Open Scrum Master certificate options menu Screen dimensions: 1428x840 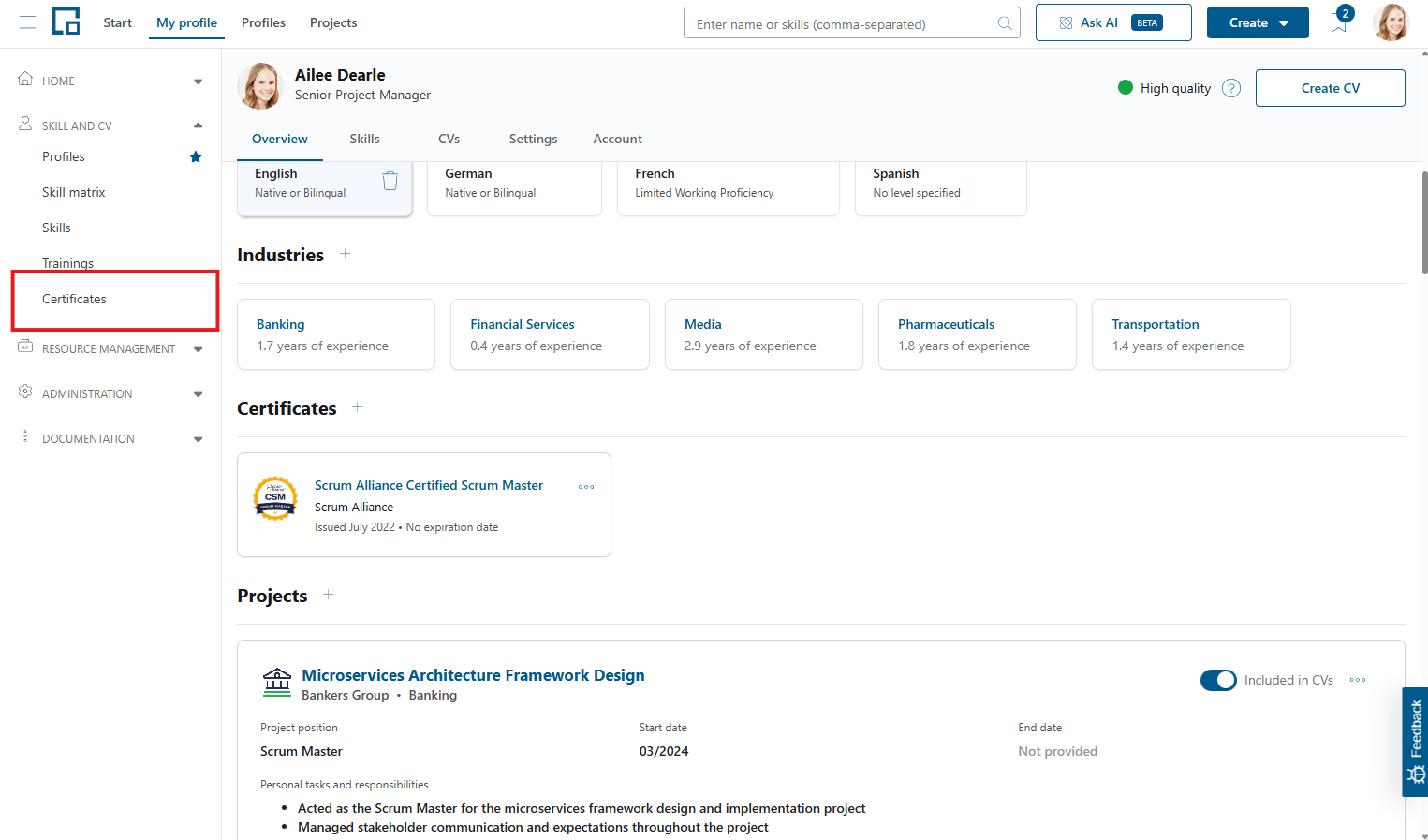(586, 487)
